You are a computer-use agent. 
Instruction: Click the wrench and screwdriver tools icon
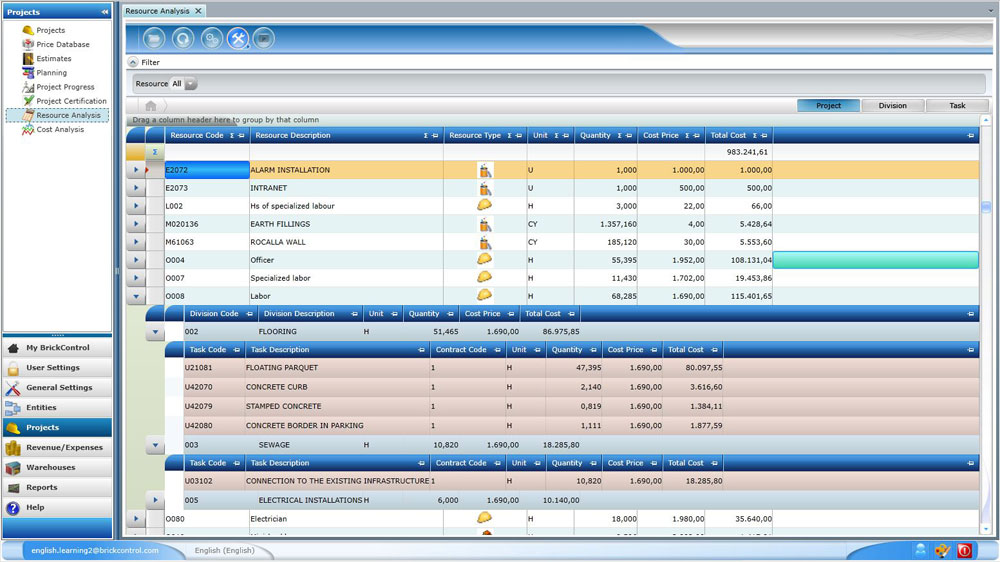pyautogui.click(x=238, y=39)
